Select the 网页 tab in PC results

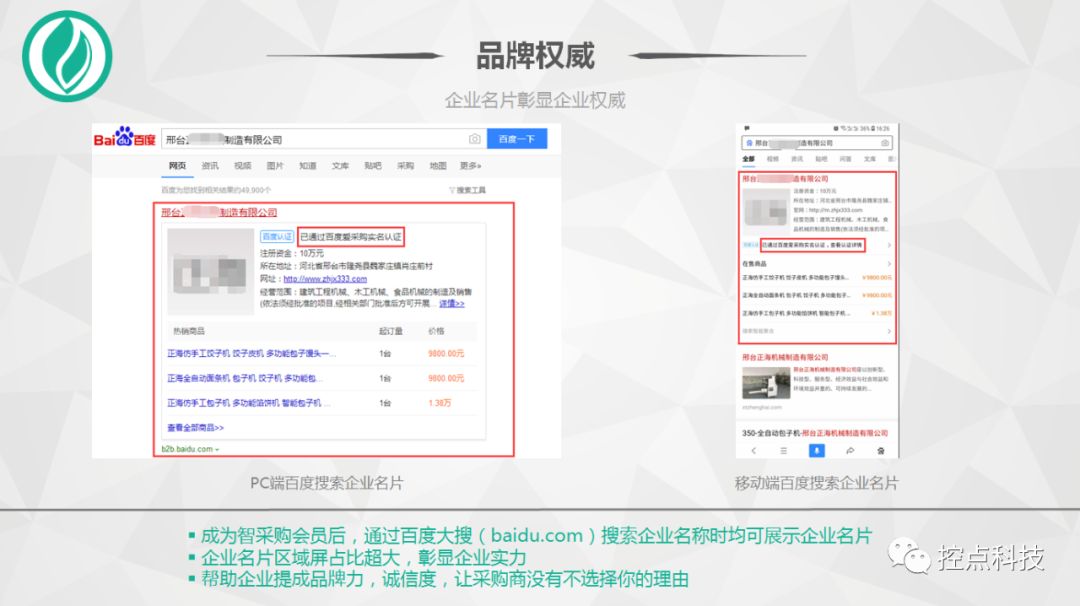[x=178, y=166]
